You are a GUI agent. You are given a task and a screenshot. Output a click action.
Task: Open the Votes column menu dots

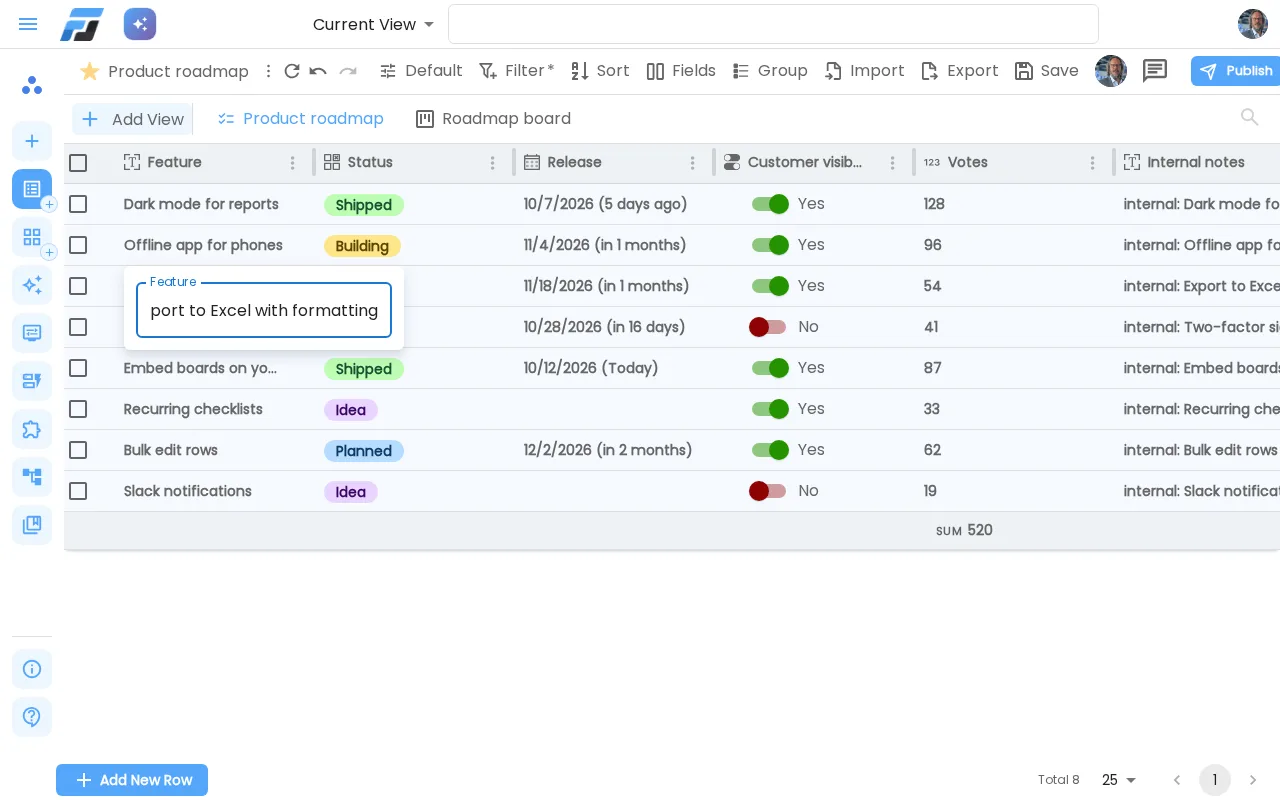point(1093,163)
